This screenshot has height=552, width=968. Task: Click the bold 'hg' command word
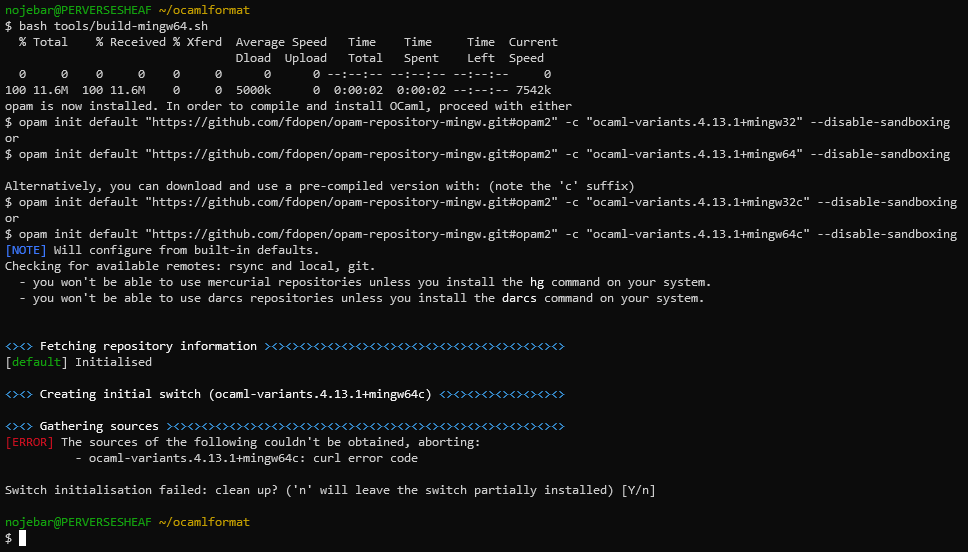pyautogui.click(x=537, y=282)
